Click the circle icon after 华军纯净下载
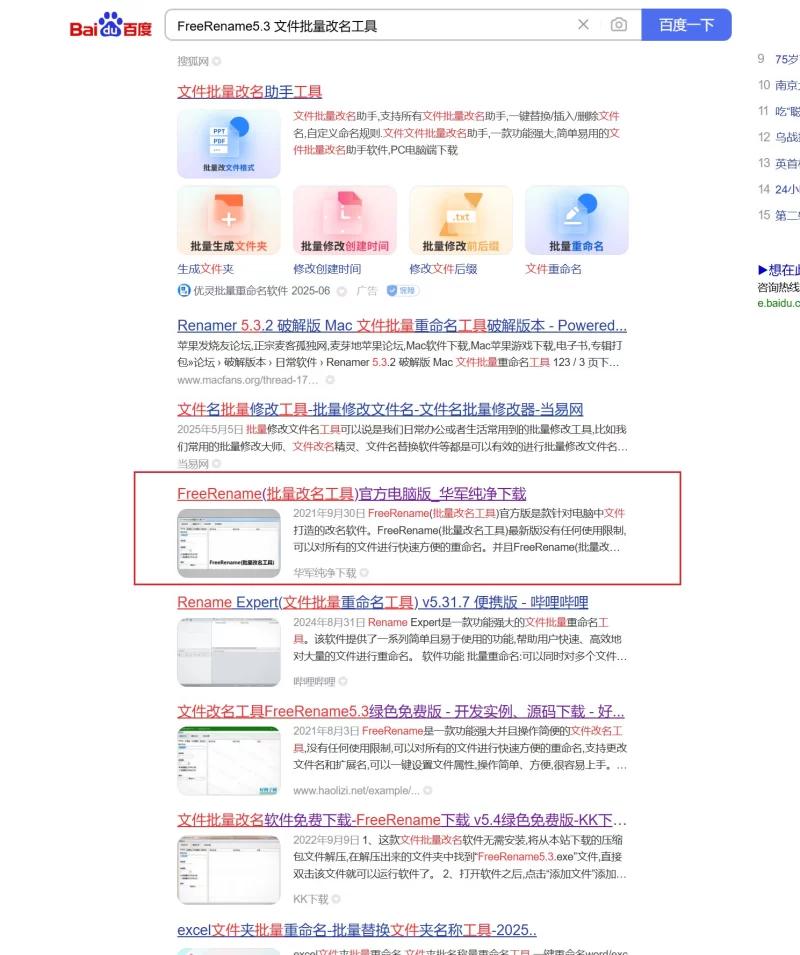This screenshot has width=800, height=955. tap(364, 573)
